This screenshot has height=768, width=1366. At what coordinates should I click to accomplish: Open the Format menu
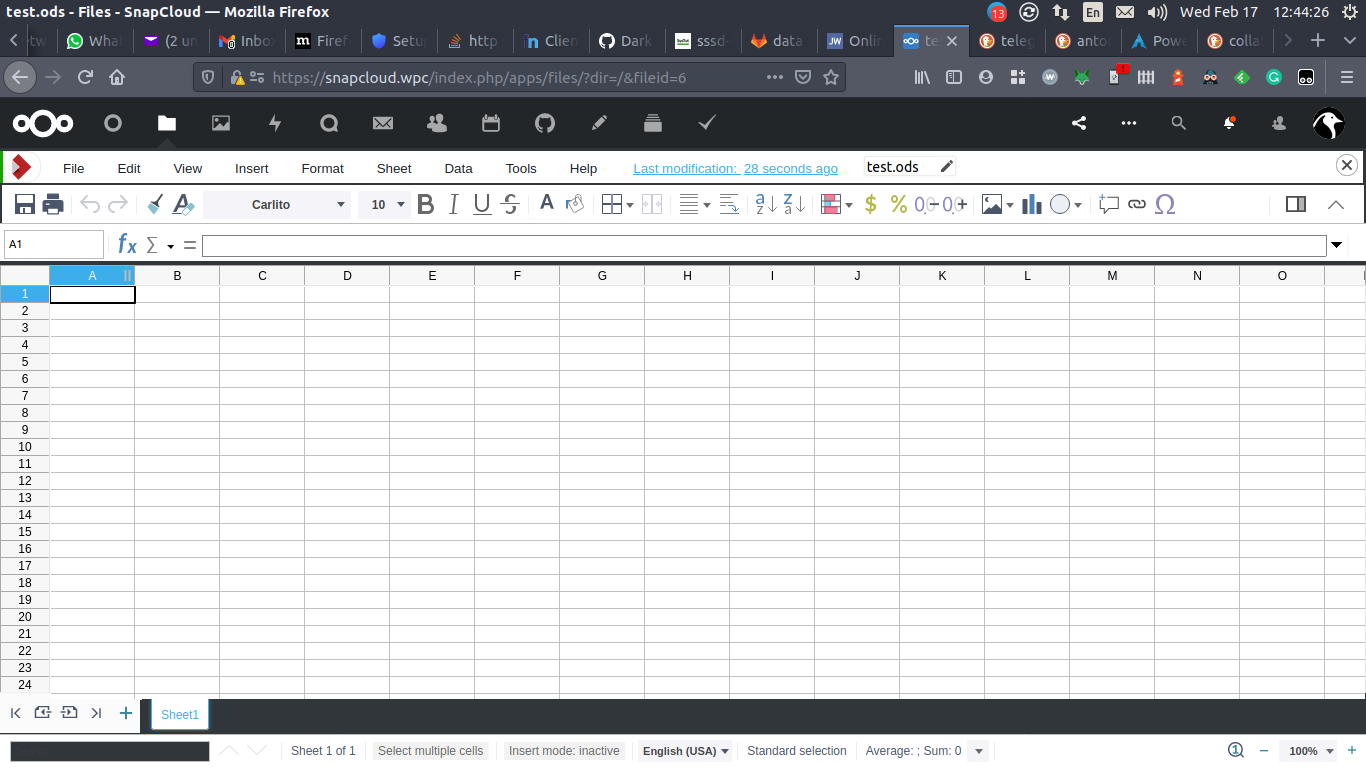(322, 168)
